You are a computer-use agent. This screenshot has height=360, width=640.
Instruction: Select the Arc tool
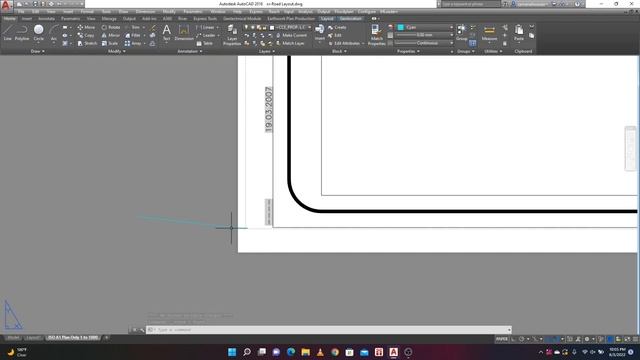pos(53,32)
